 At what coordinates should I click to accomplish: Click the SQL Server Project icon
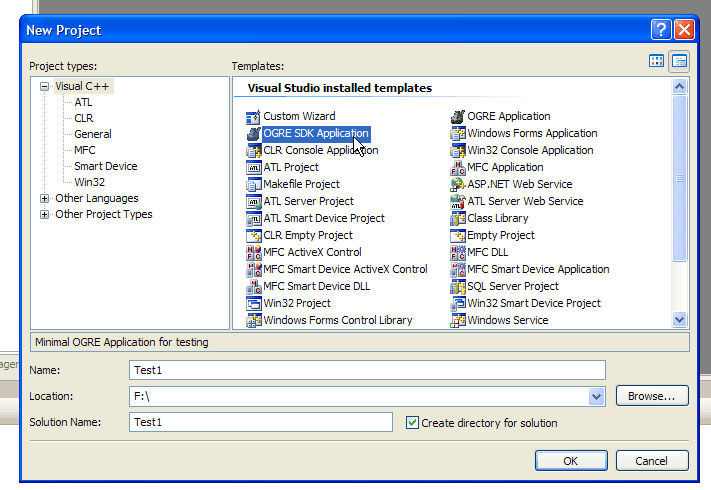(458, 286)
